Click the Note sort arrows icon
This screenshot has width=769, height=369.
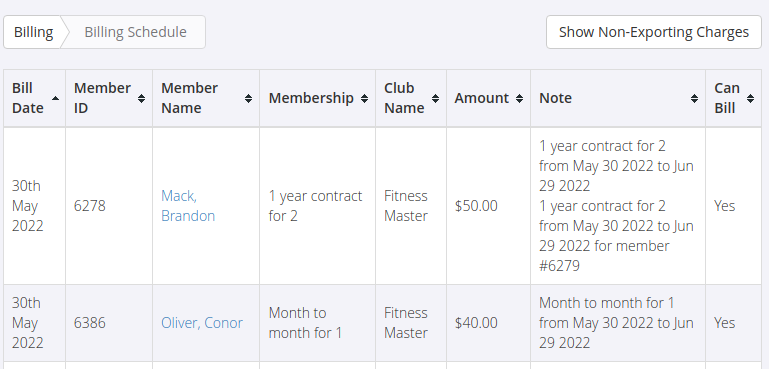694,98
